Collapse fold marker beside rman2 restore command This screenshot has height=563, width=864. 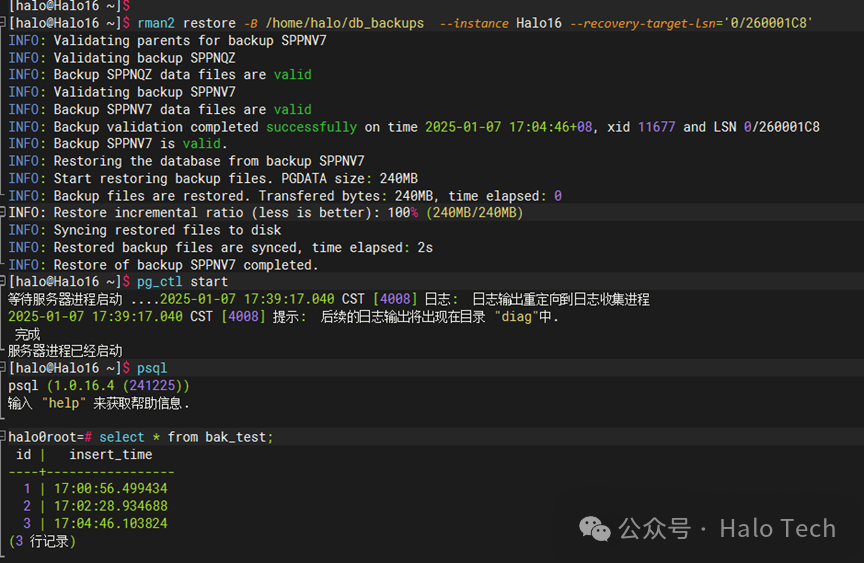click(x=3, y=23)
